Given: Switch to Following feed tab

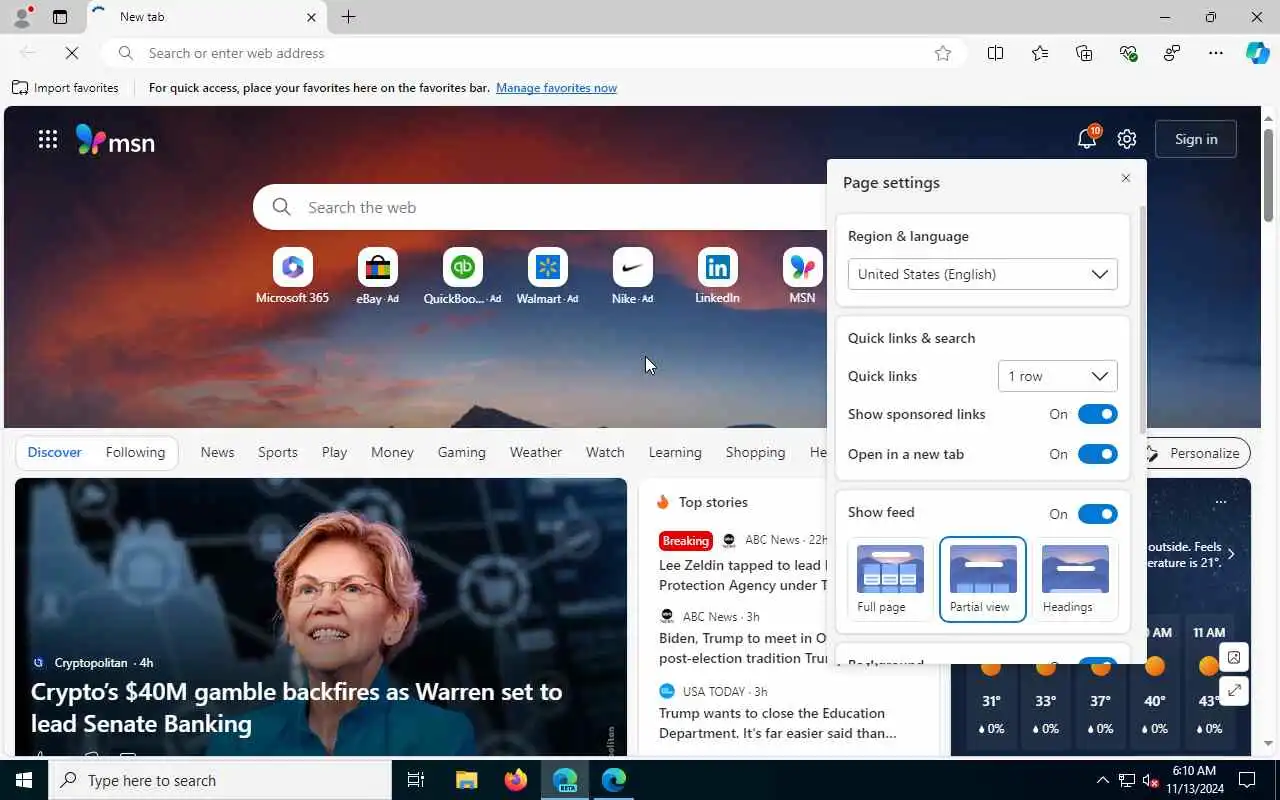Looking at the screenshot, I should [x=135, y=452].
